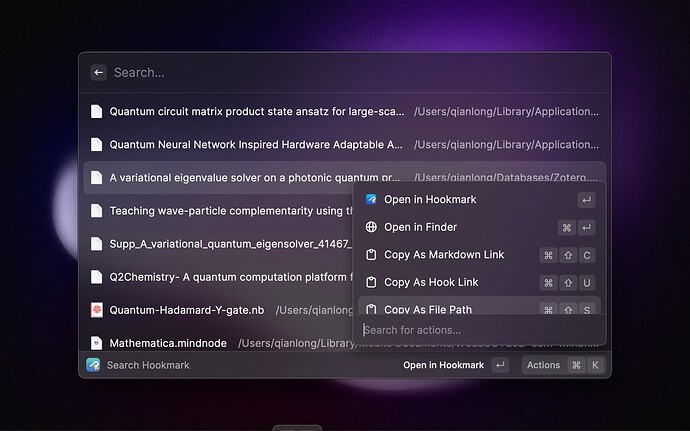
Task: Click C shortcut key on Copy As Markdown Link
Action: (x=587, y=255)
